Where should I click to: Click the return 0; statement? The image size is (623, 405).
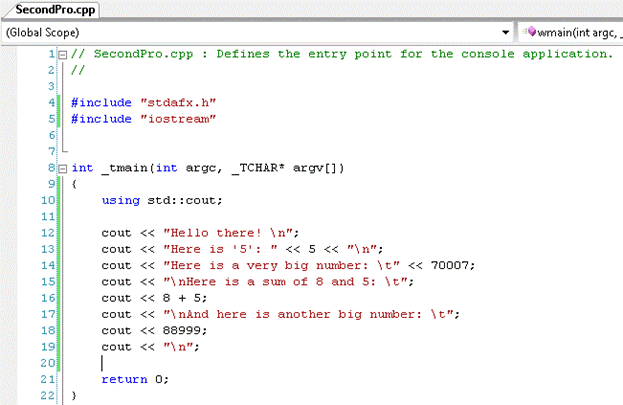coord(135,380)
